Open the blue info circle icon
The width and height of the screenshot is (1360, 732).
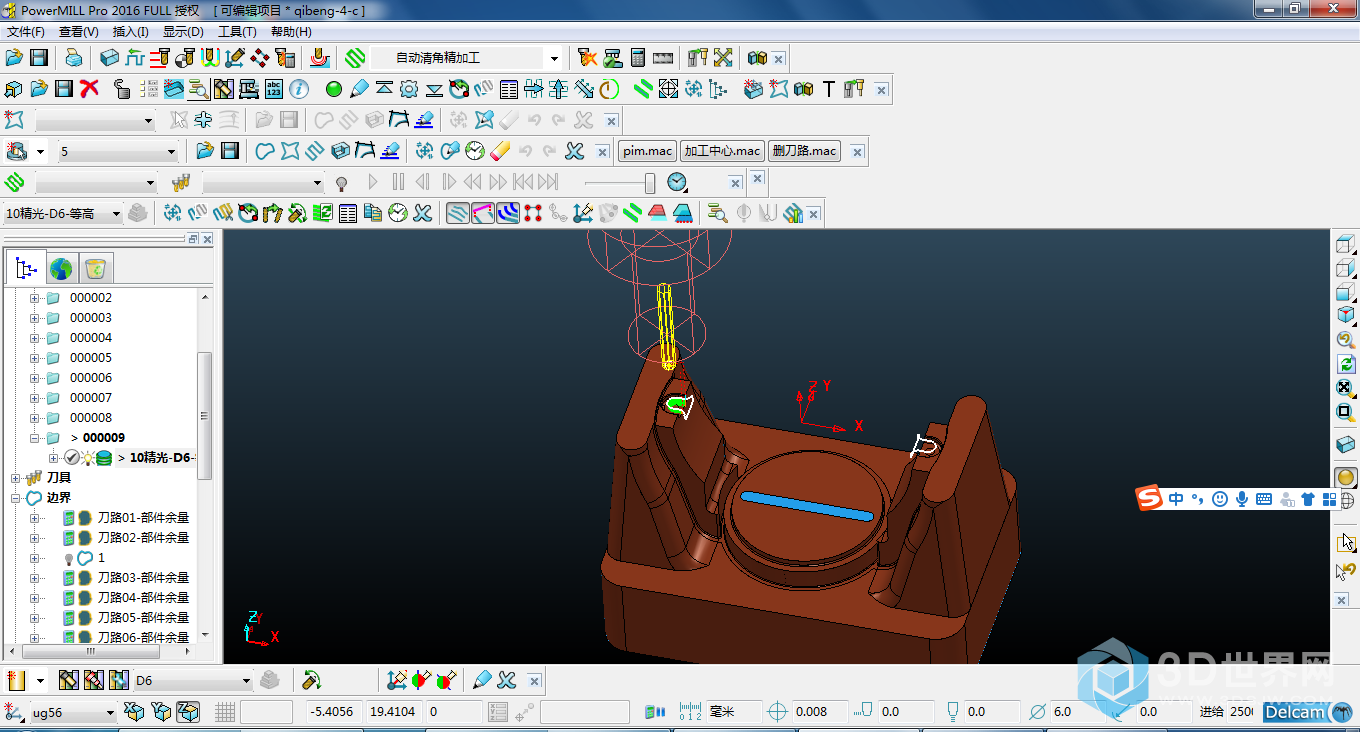click(x=298, y=89)
